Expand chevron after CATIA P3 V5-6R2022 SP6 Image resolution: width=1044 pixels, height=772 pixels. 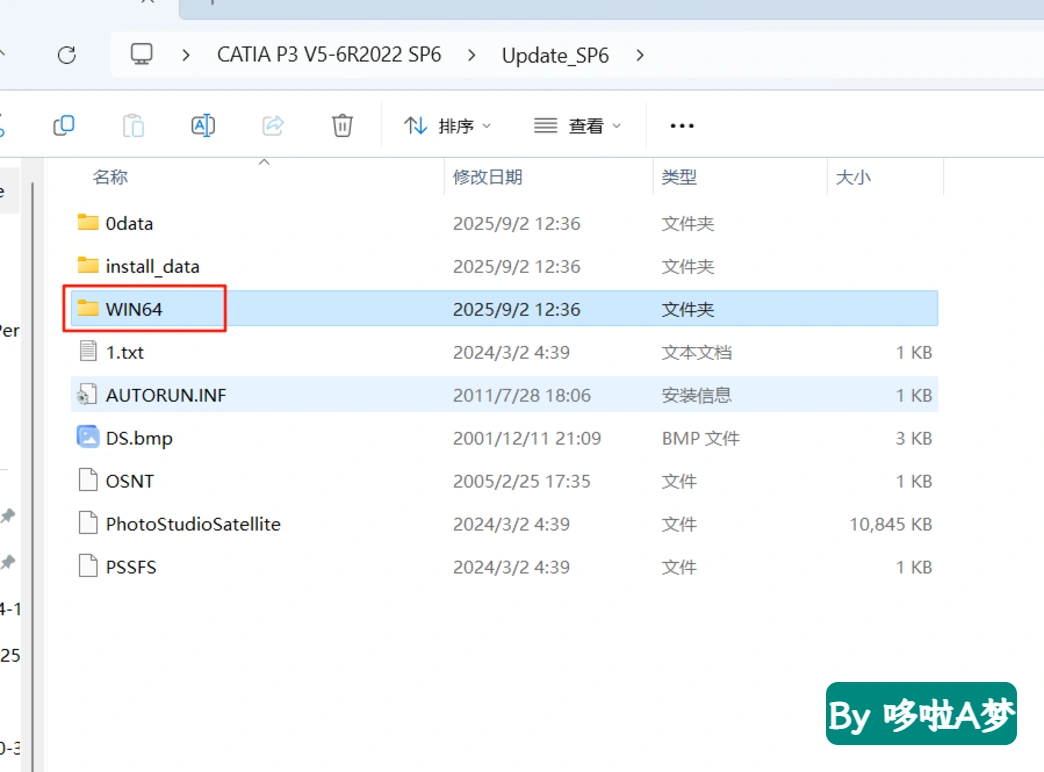[x=471, y=55]
